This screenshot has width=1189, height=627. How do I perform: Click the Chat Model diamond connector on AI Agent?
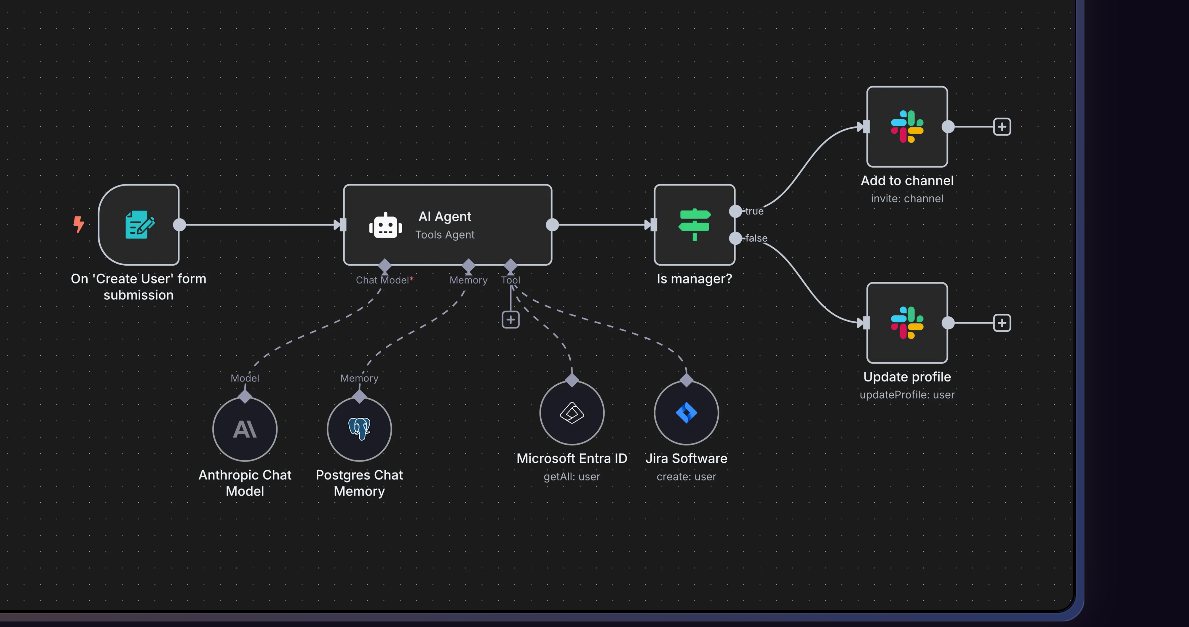(384, 265)
